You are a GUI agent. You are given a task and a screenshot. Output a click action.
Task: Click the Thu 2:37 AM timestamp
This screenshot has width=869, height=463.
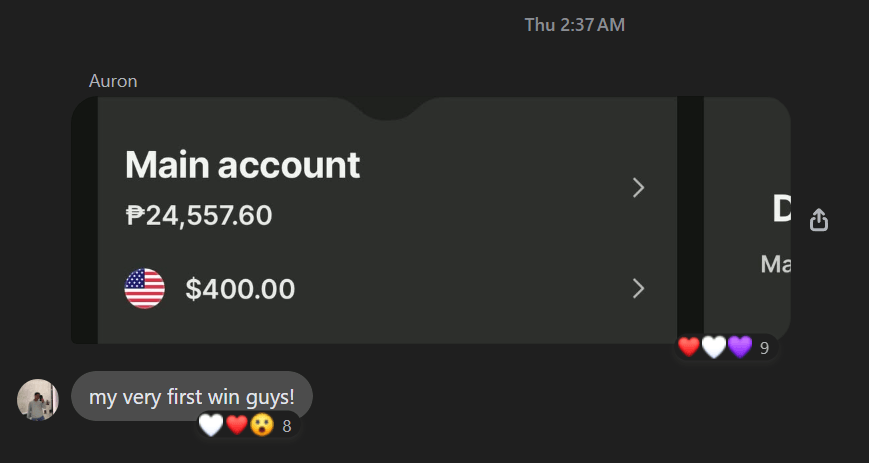575,25
